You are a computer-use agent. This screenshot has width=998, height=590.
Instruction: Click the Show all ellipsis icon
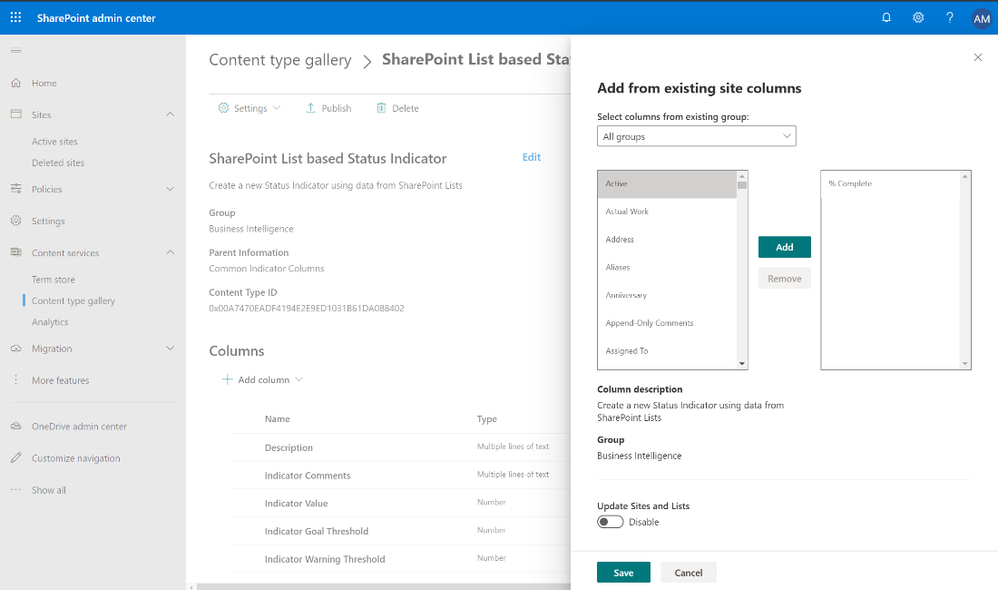pyautogui.click(x=16, y=489)
